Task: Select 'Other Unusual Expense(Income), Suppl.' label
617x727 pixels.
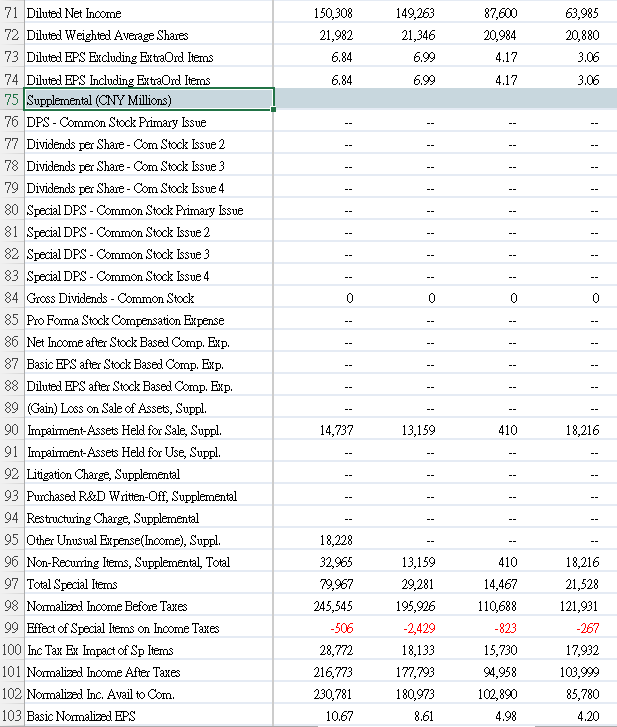Action: click(x=123, y=541)
